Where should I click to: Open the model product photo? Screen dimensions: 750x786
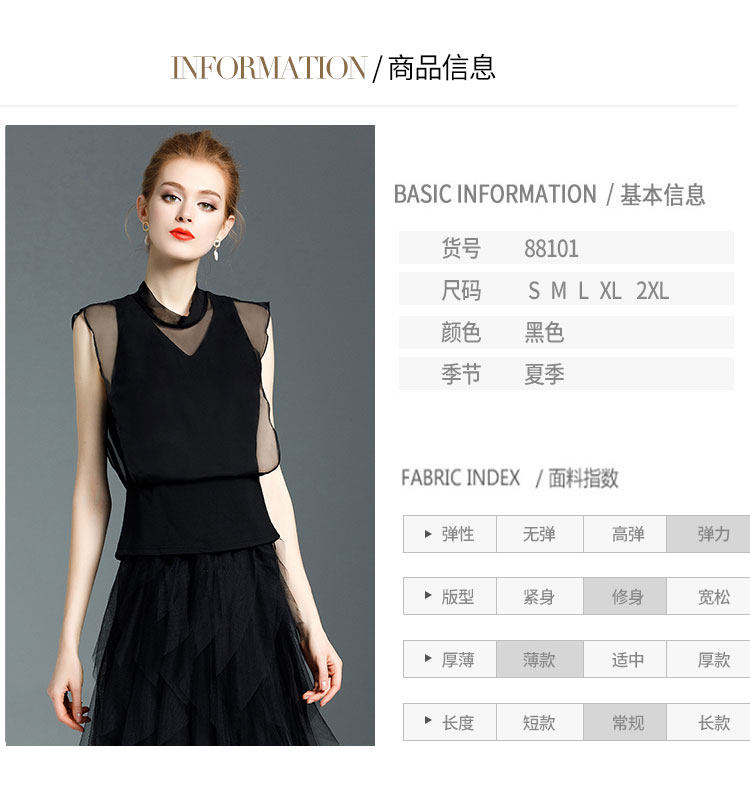point(190,435)
